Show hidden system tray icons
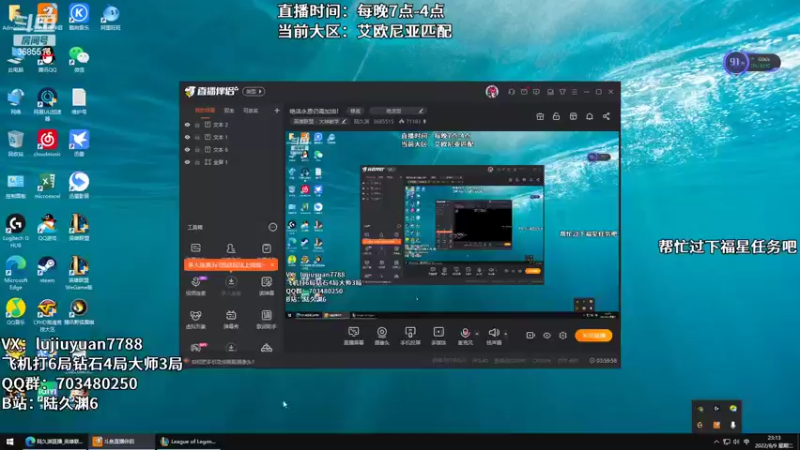This screenshot has height=450, width=800. pyautogui.click(x=716, y=442)
